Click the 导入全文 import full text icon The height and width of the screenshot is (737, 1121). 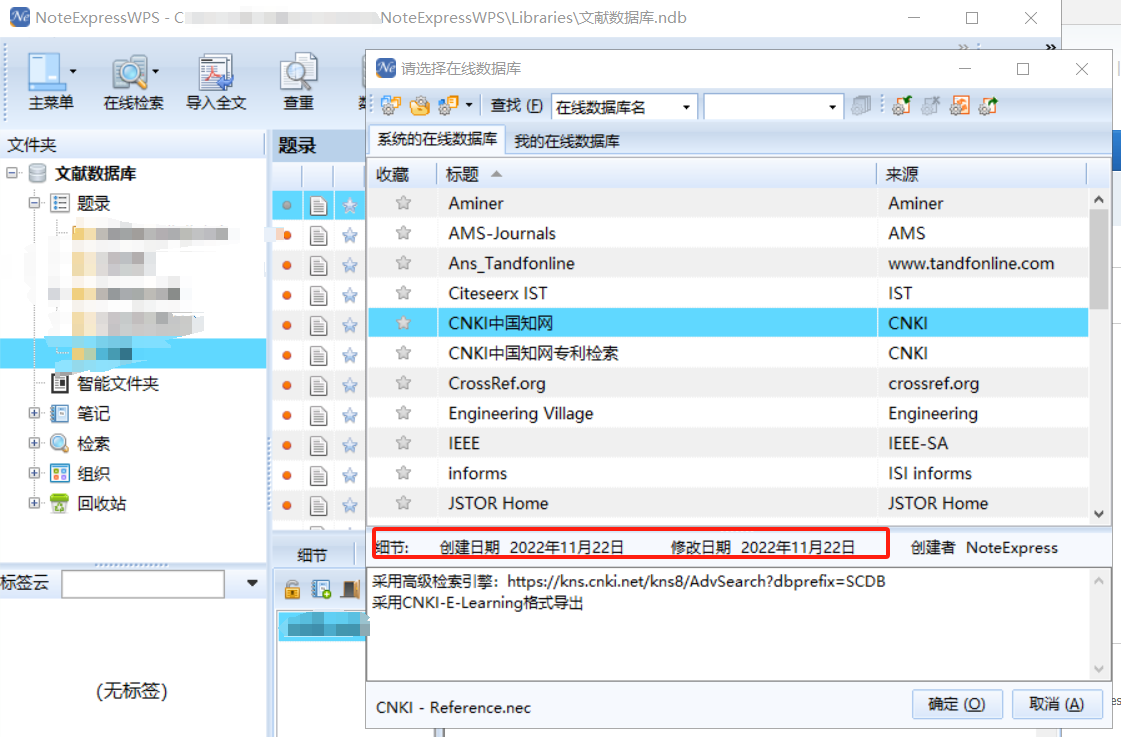click(216, 72)
